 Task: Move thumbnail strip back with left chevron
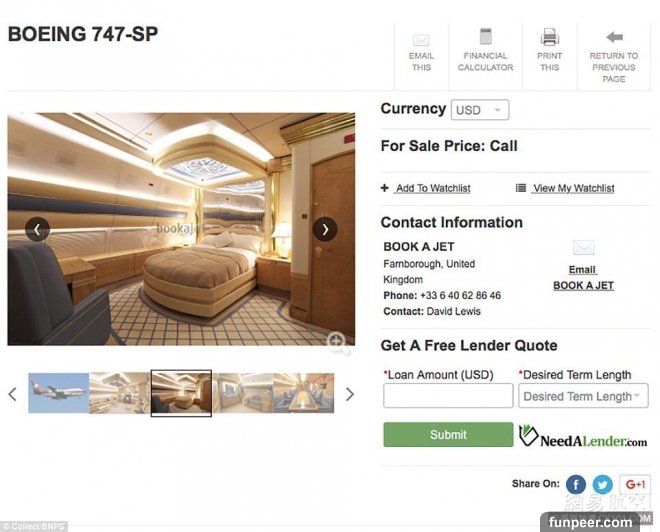click(x=13, y=394)
